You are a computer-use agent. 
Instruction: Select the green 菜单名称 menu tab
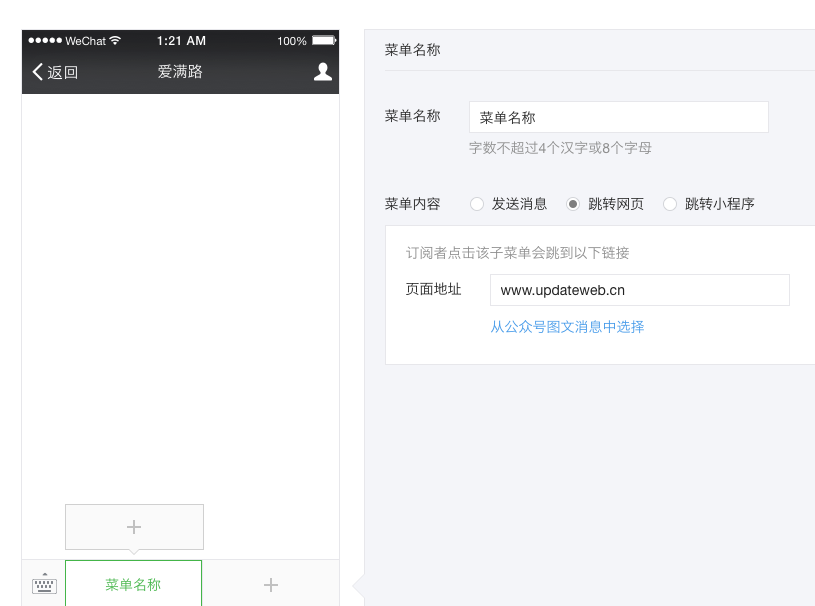133,585
